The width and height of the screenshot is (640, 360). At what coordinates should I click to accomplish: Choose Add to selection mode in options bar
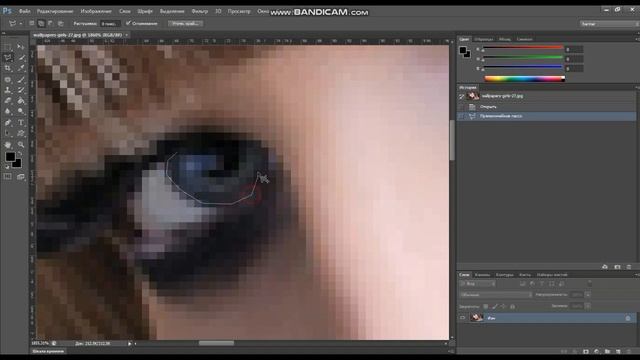pyautogui.click(x=41, y=24)
